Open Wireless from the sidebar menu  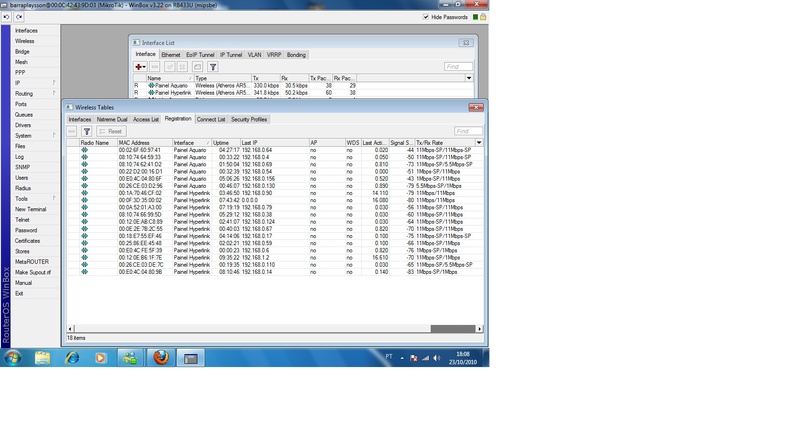24,41
